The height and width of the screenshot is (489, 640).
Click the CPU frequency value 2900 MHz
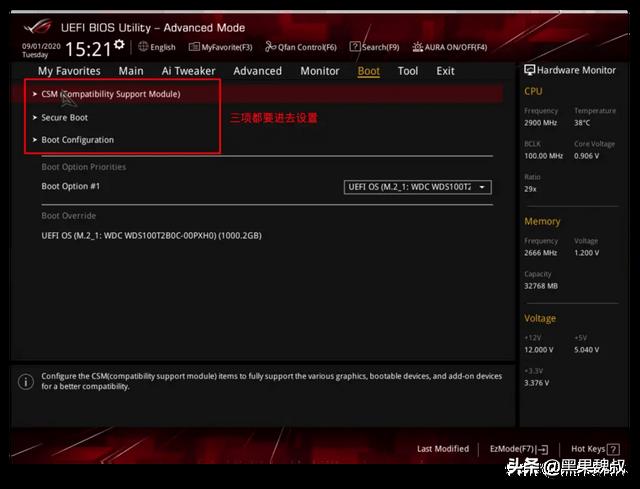point(540,123)
